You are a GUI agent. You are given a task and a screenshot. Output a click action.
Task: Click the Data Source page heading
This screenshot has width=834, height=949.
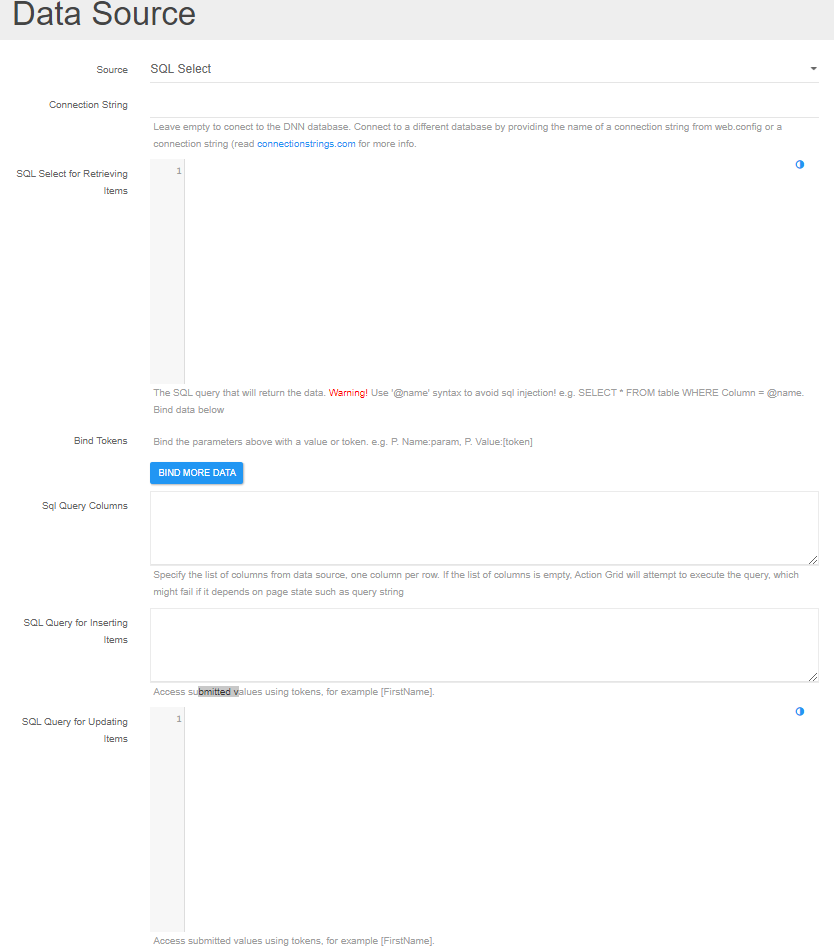103,15
